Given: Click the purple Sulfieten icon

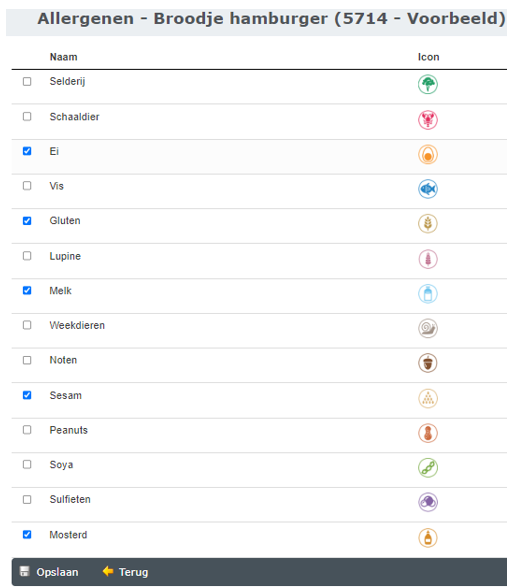Looking at the screenshot, I should click(x=428, y=502).
